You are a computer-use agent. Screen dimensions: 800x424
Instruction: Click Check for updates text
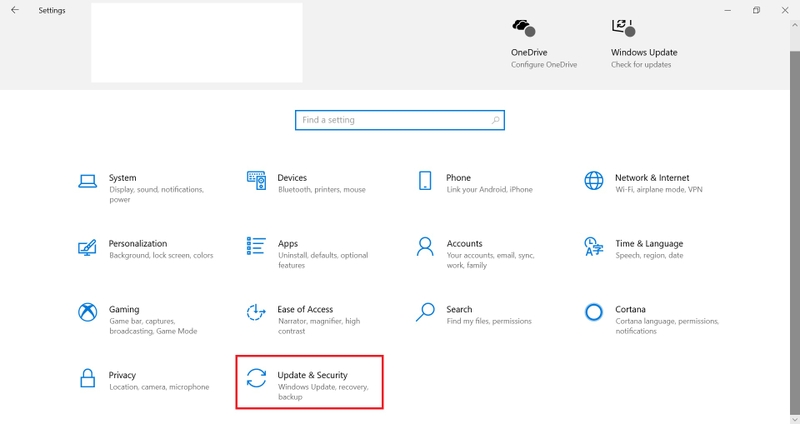pos(641,65)
